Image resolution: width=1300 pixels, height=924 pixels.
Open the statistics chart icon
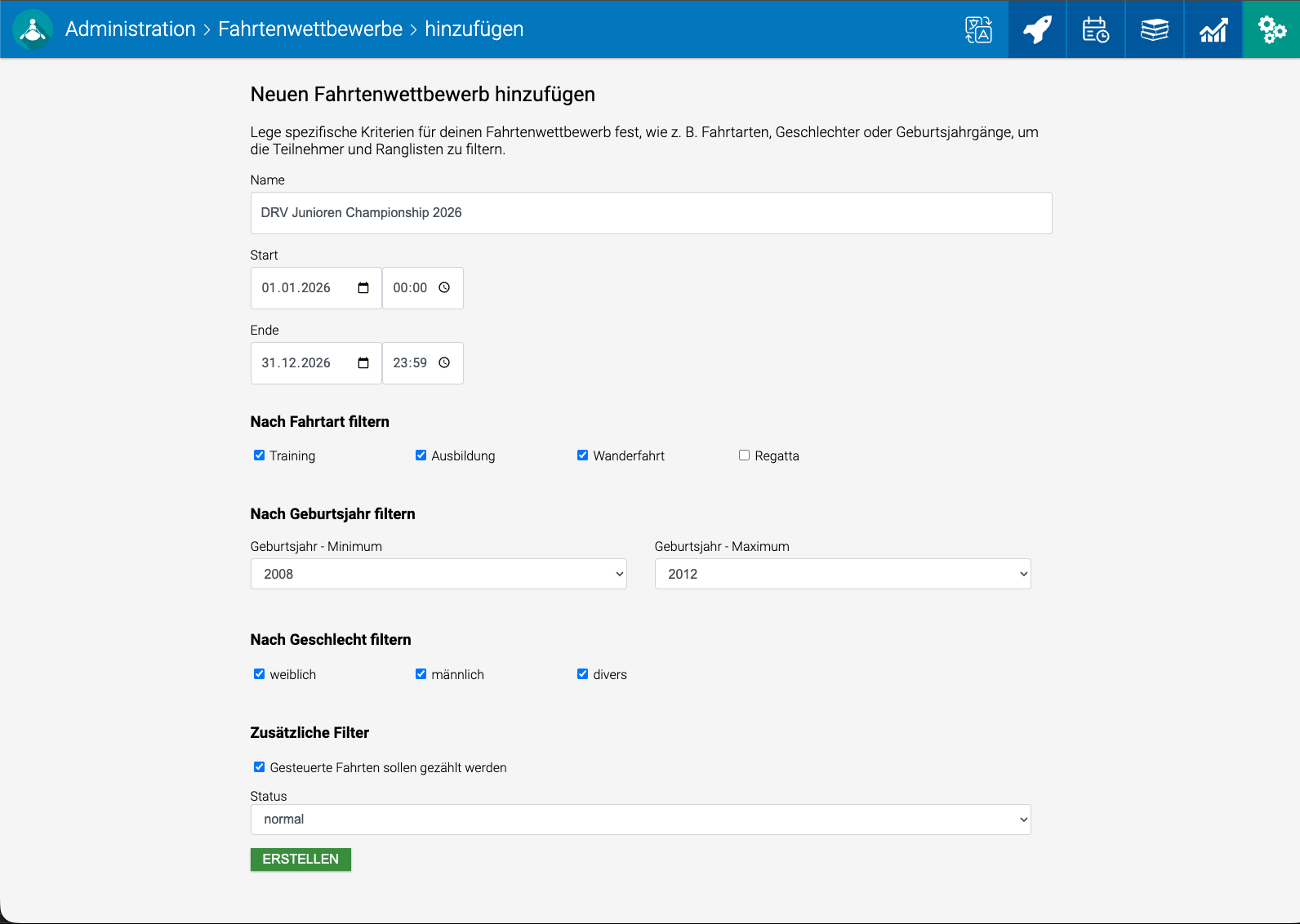tap(1213, 29)
